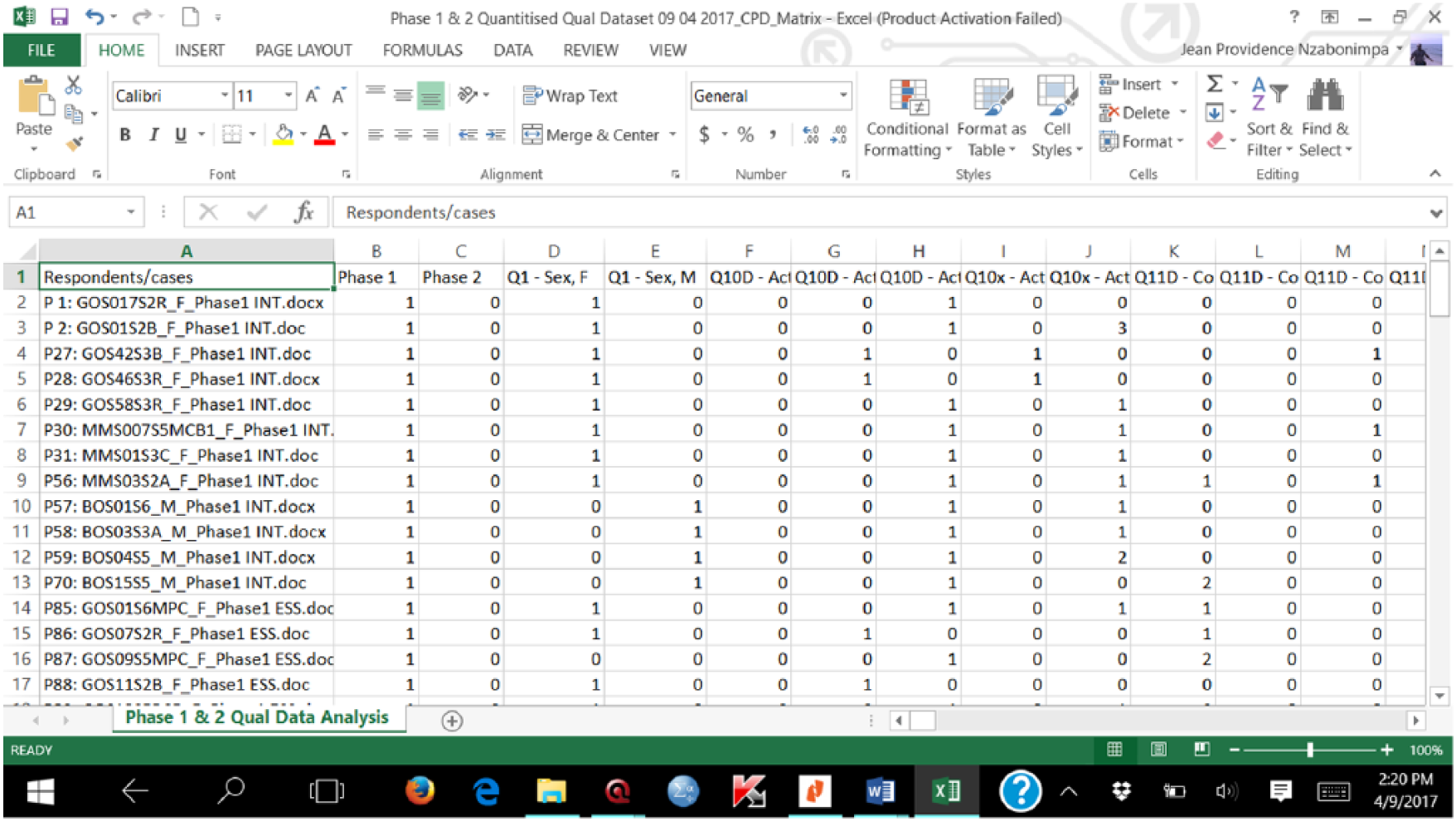The height and width of the screenshot is (821, 1456).
Task: Toggle Italic formatting
Action: (153, 134)
